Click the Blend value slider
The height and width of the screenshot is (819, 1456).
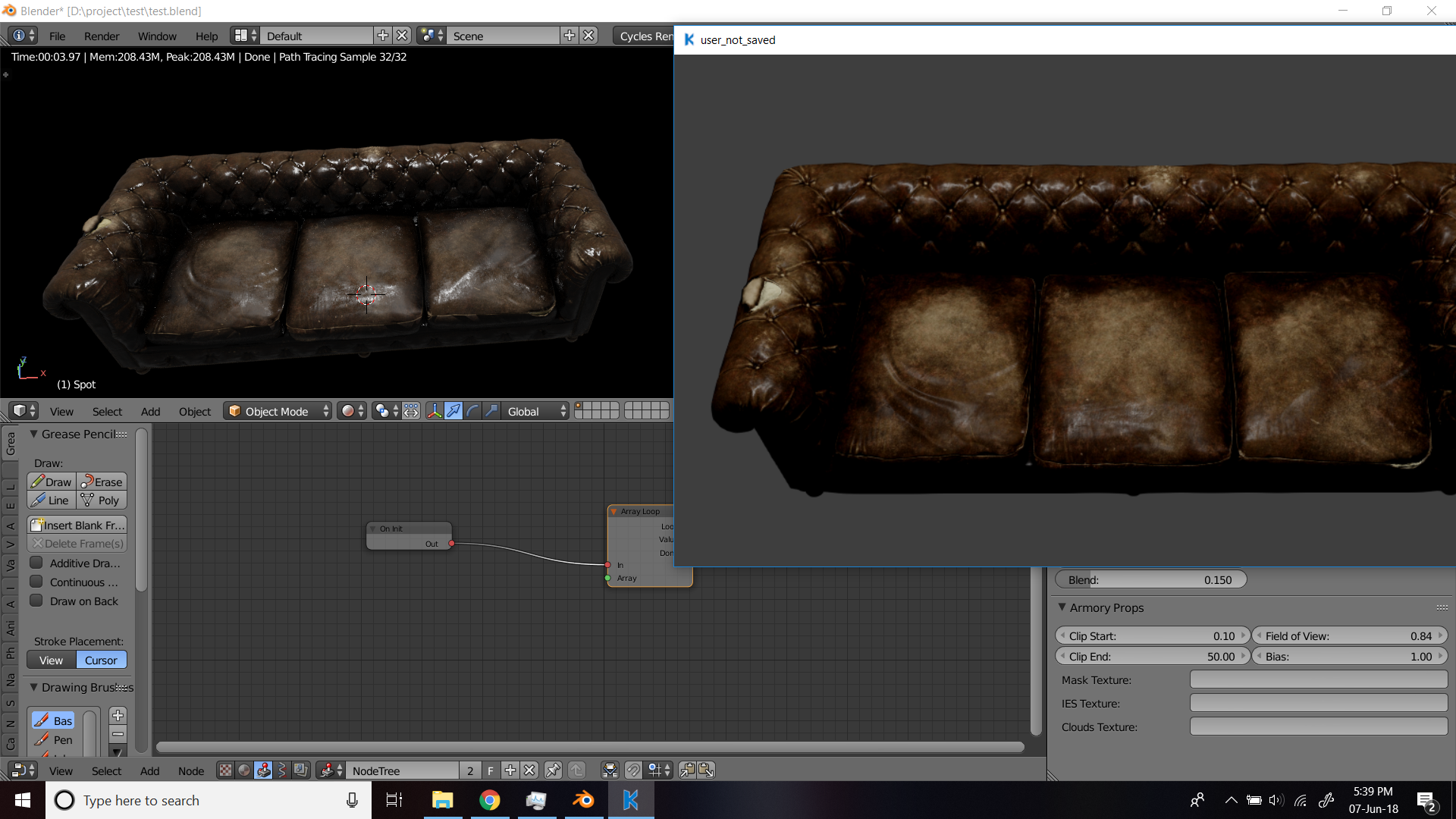point(1150,579)
